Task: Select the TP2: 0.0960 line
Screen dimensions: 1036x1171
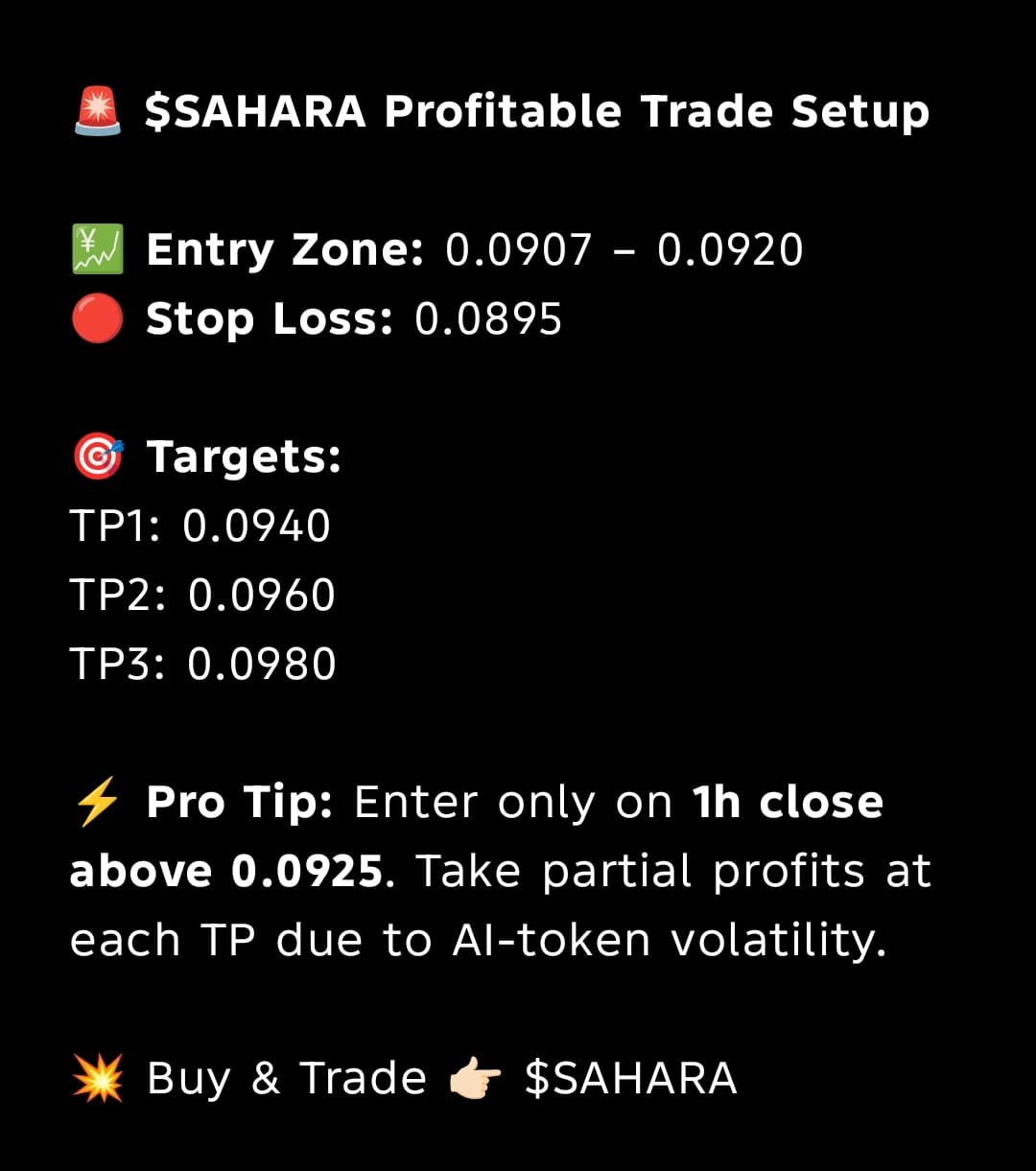Action: [202, 596]
